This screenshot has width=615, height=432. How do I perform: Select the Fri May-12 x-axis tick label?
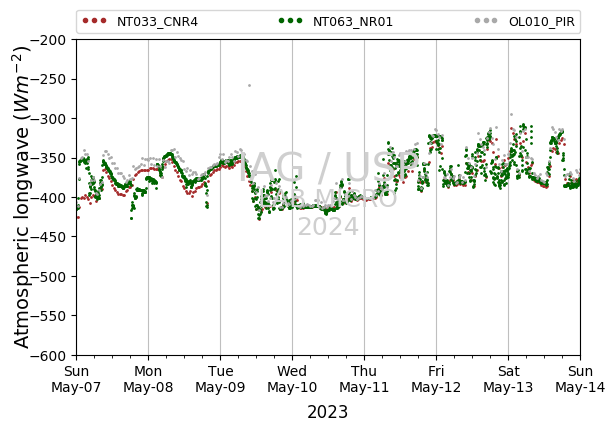point(436,379)
